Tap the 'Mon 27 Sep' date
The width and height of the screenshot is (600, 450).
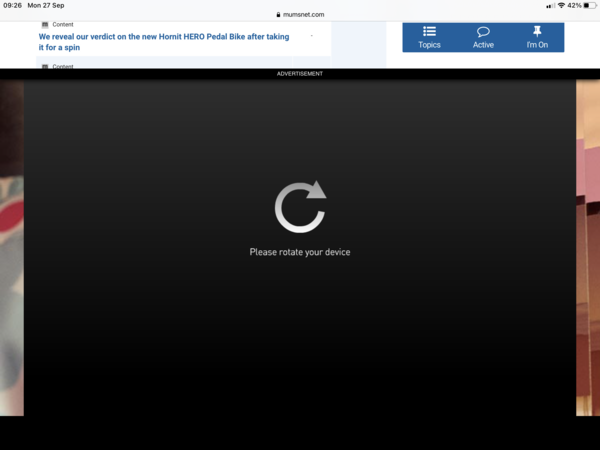(46, 5)
